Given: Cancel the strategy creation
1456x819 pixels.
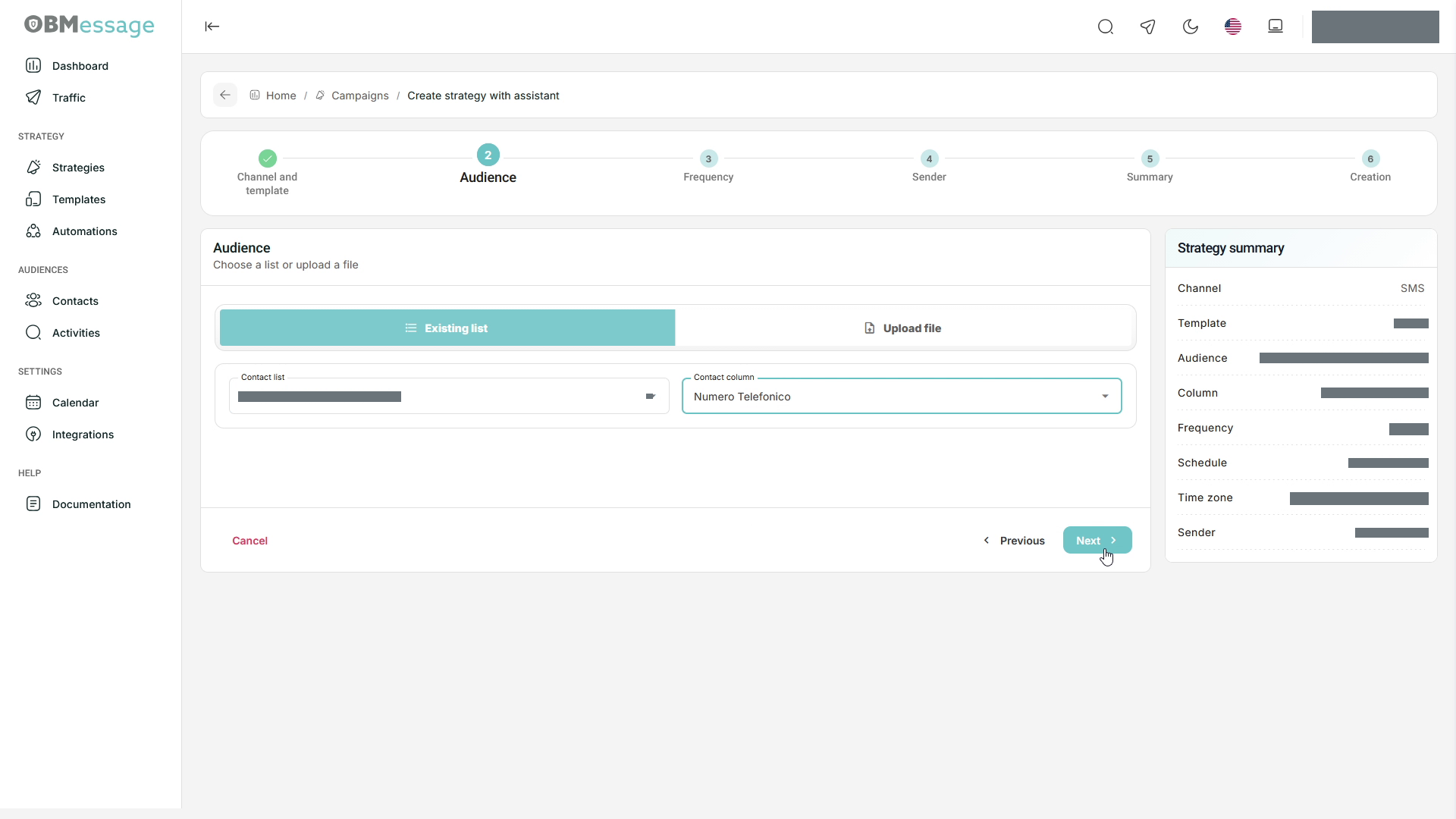Looking at the screenshot, I should click(x=249, y=541).
